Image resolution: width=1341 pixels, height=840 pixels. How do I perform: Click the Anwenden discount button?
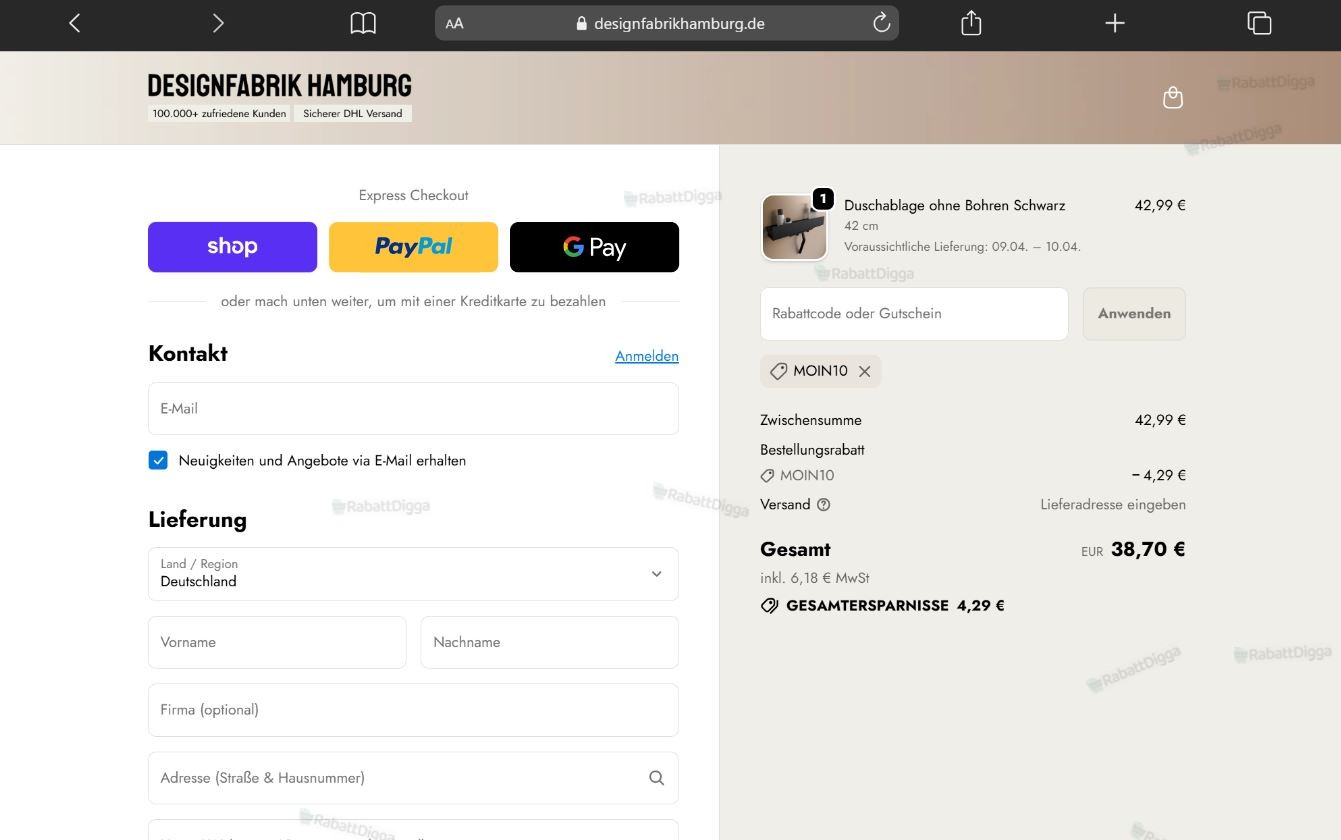pos(1134,314)
